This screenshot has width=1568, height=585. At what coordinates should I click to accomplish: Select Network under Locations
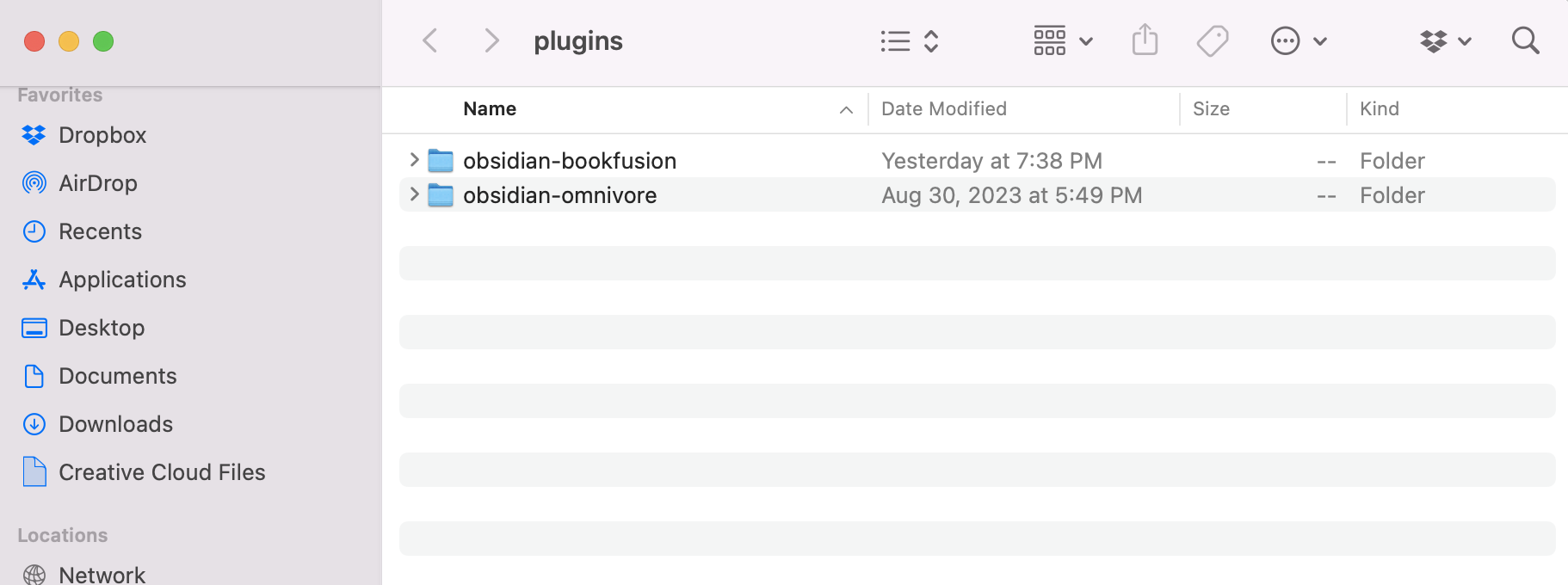pos(101,573)
